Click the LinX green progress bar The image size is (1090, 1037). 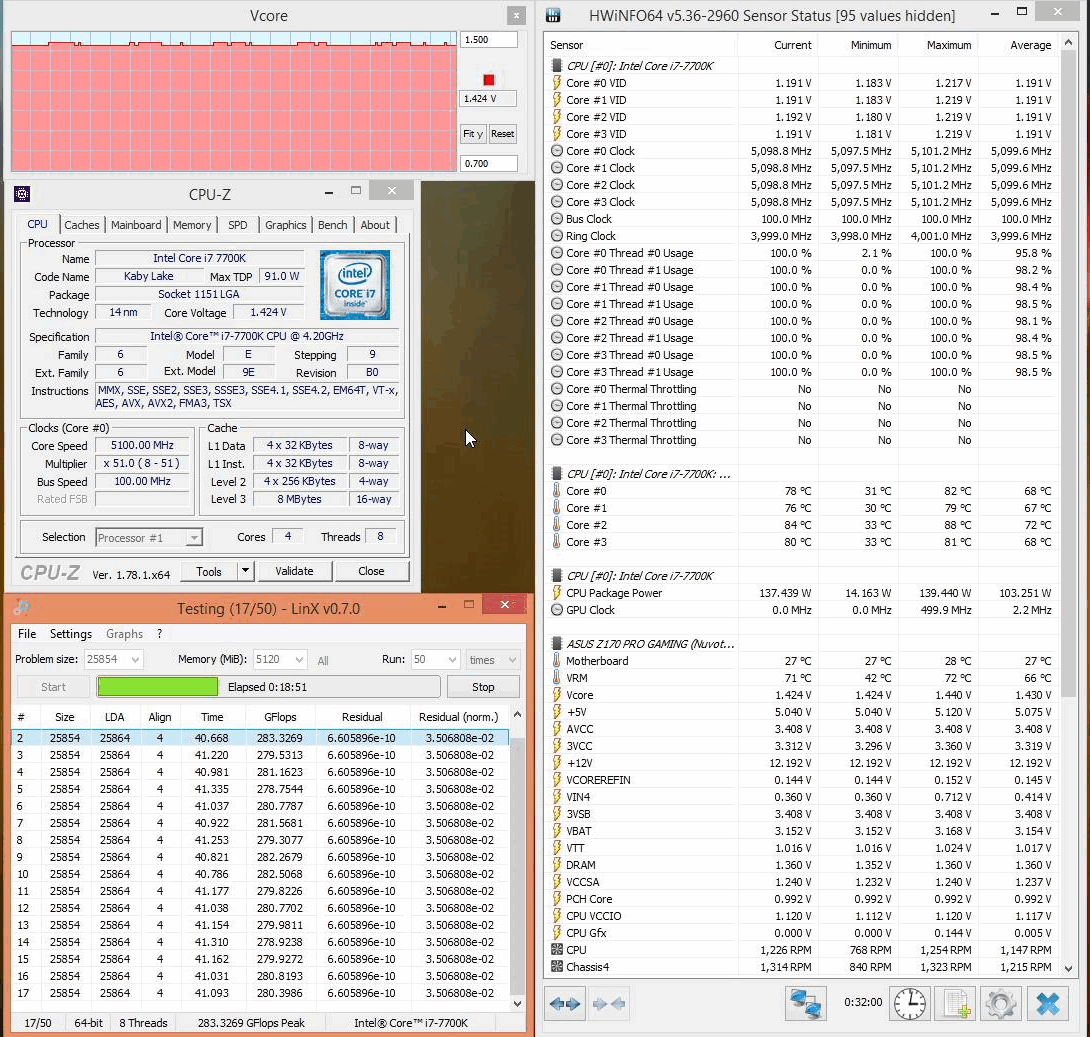click(x=158, y=687)
